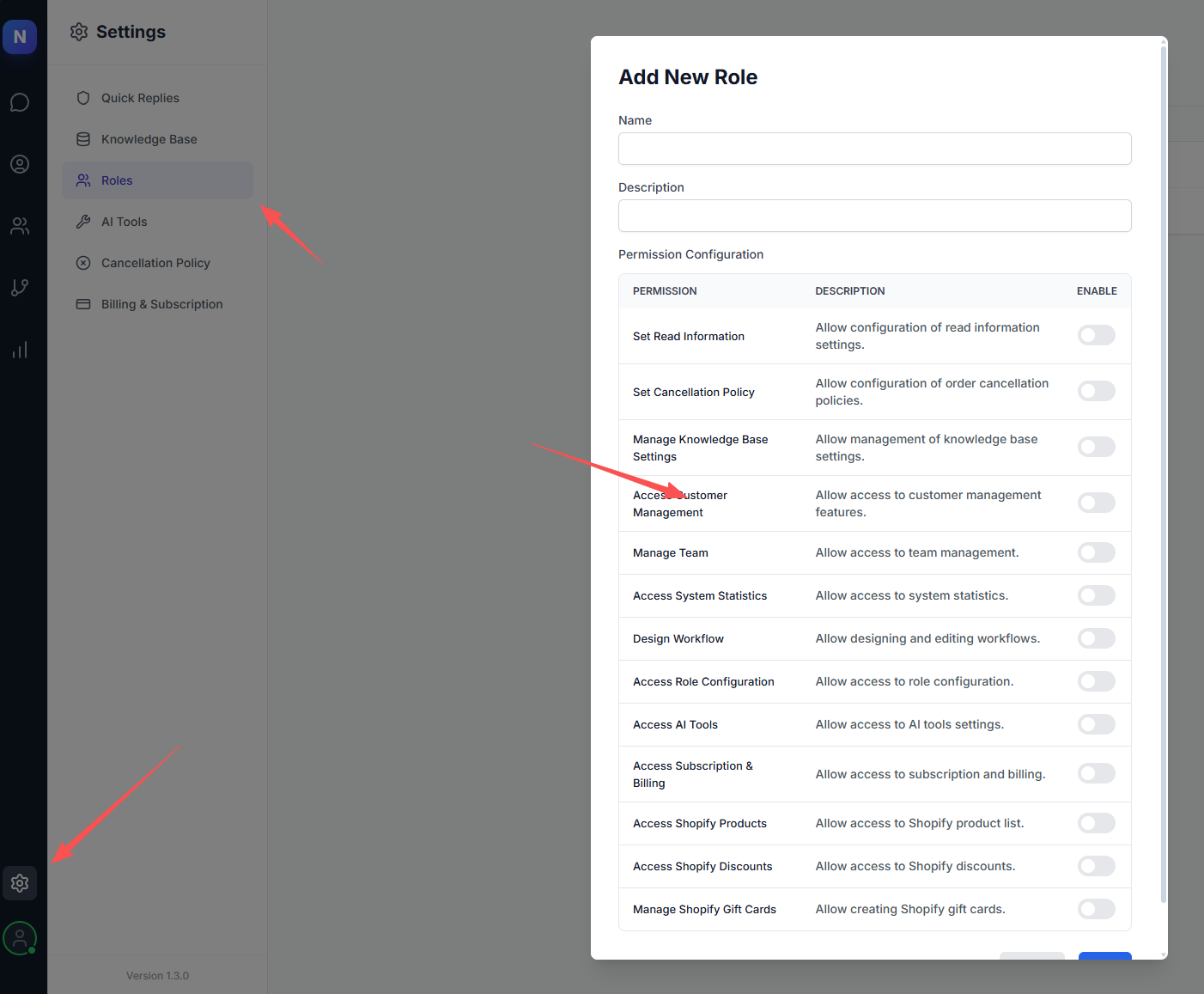The image size is (1204, 994).
Task: Click the N app logo
Action: [x=20, y=37]
